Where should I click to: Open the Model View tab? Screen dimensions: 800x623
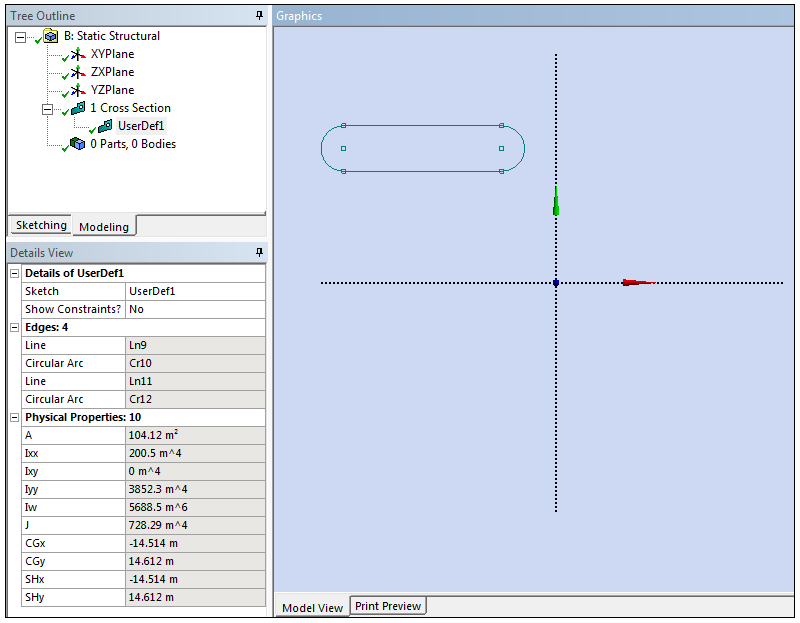point(311,607)
